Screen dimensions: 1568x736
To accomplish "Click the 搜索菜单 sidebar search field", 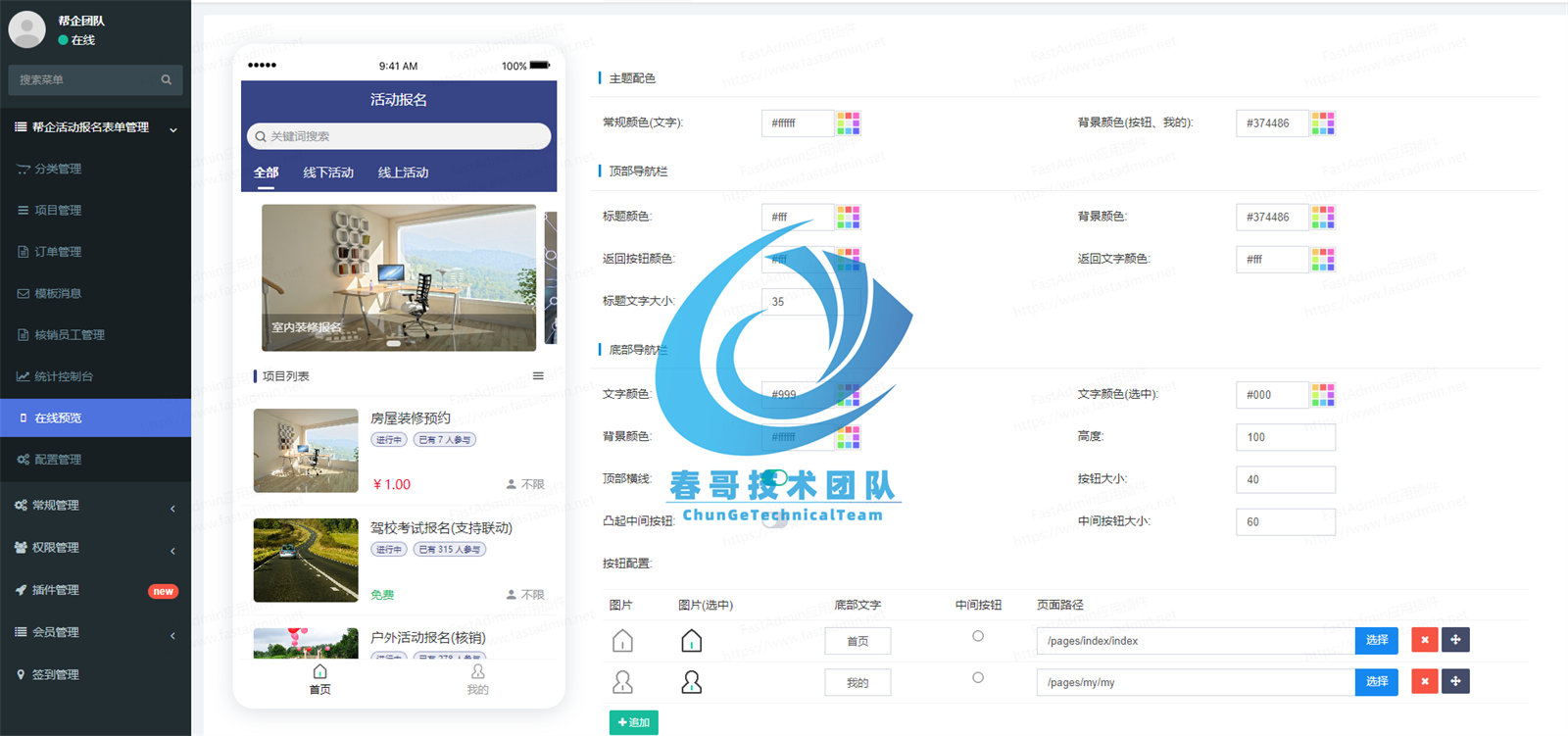I will (x=95, y=80).
